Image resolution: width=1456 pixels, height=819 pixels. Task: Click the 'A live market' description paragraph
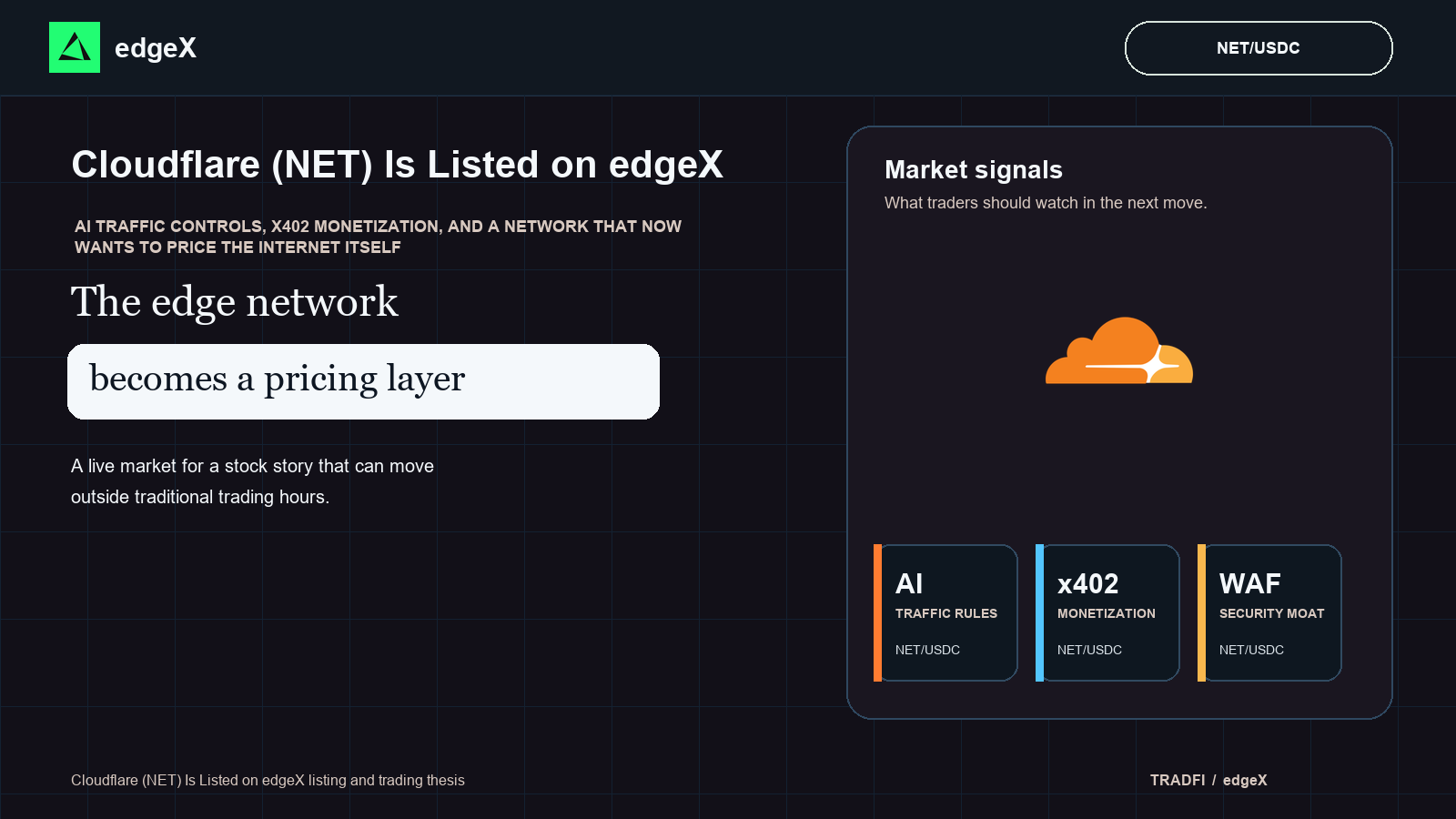coord(253,481)
